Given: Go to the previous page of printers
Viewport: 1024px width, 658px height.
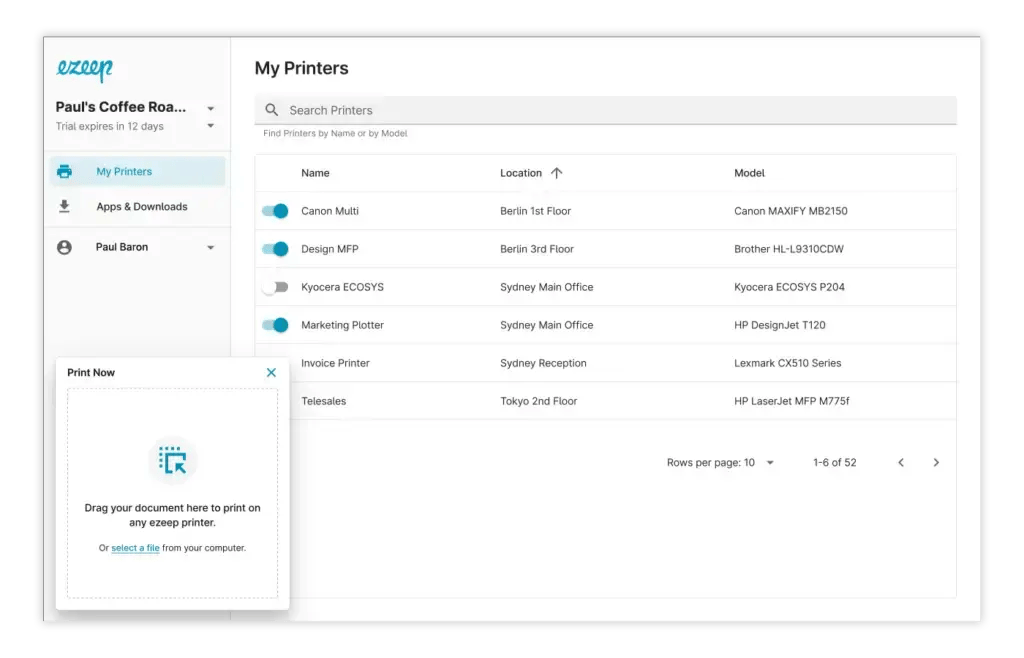Looking at the screenshot, I should (x=901, y=462).
